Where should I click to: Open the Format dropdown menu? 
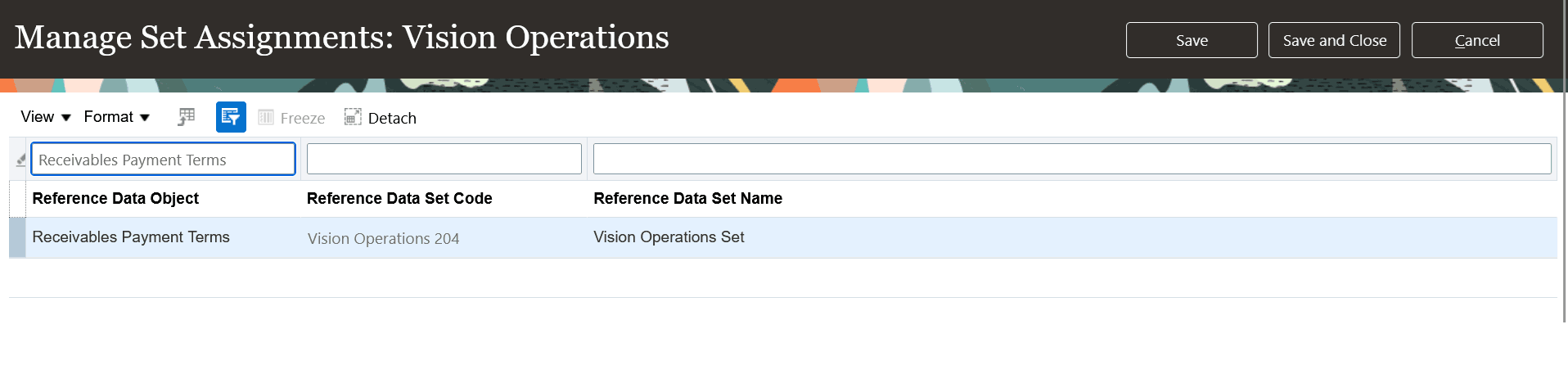click(x=117, y=117)
